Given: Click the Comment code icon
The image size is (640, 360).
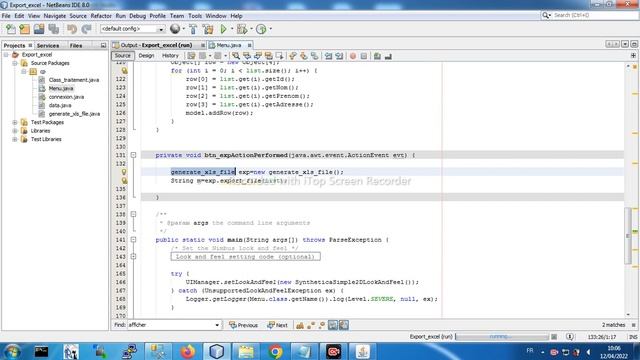Looking at the screenshot, I should pyautogui.click(x=377, y=56).
